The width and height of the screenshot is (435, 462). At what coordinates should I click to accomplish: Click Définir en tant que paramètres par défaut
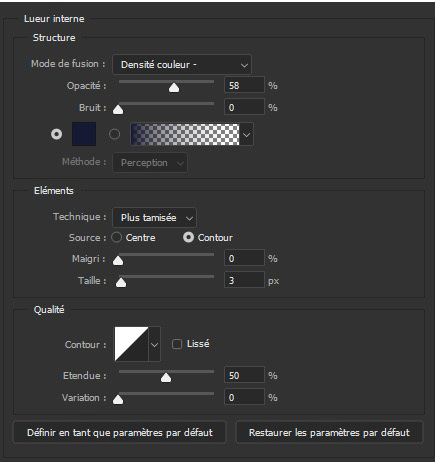point(119,432)
